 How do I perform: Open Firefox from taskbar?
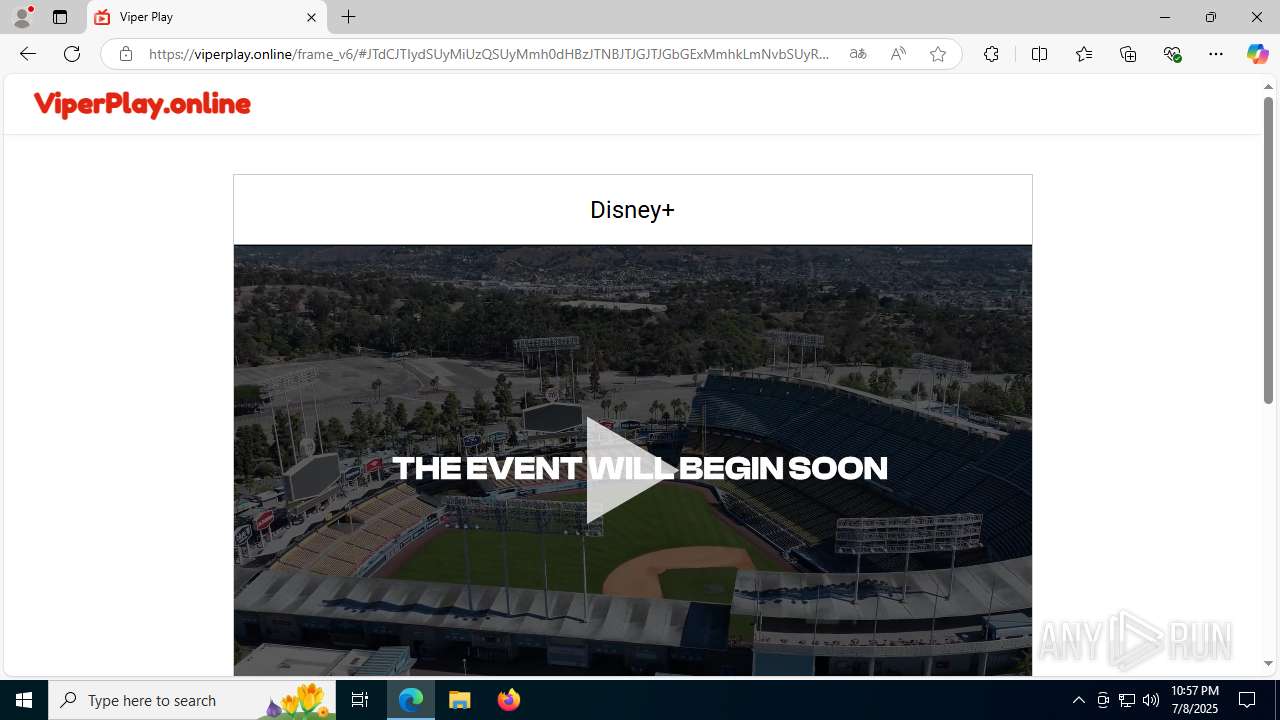(509, 700)
